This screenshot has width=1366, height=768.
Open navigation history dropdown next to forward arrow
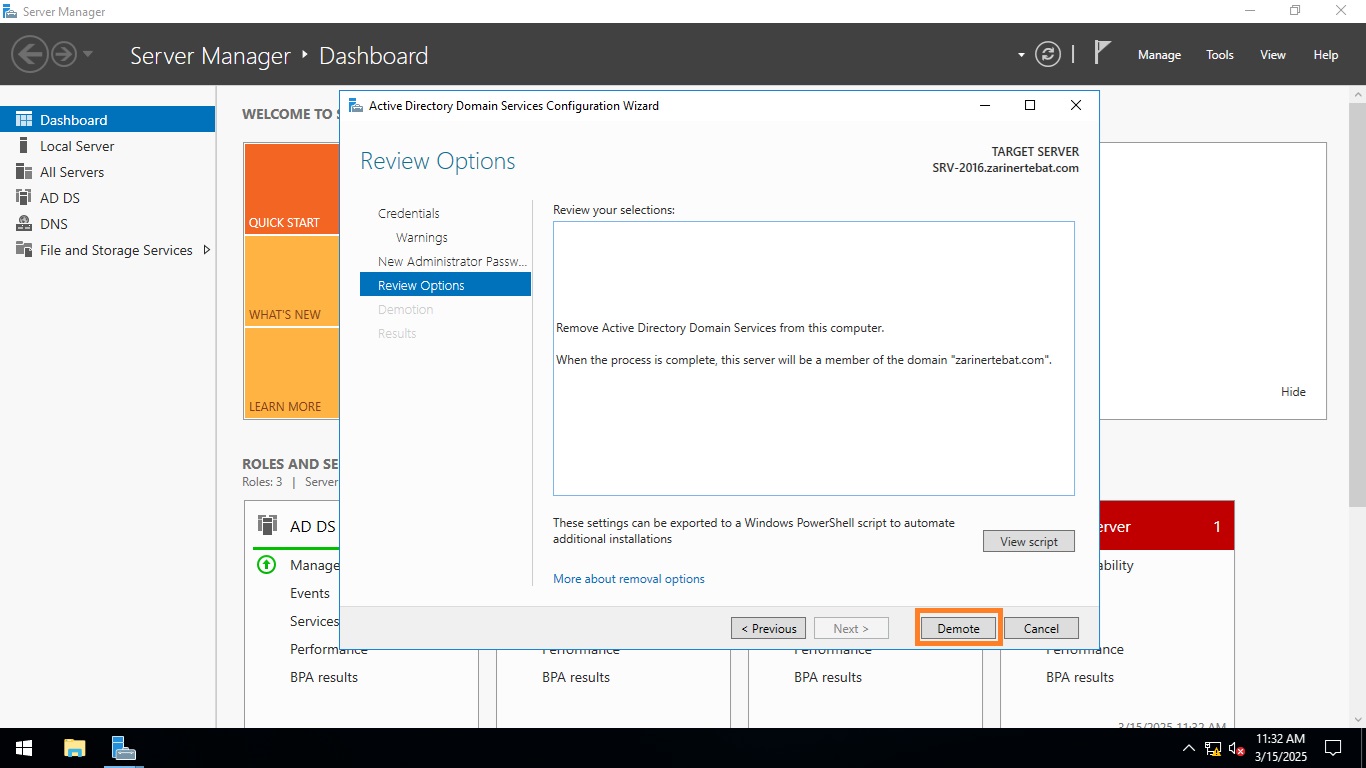coord(88,54)
